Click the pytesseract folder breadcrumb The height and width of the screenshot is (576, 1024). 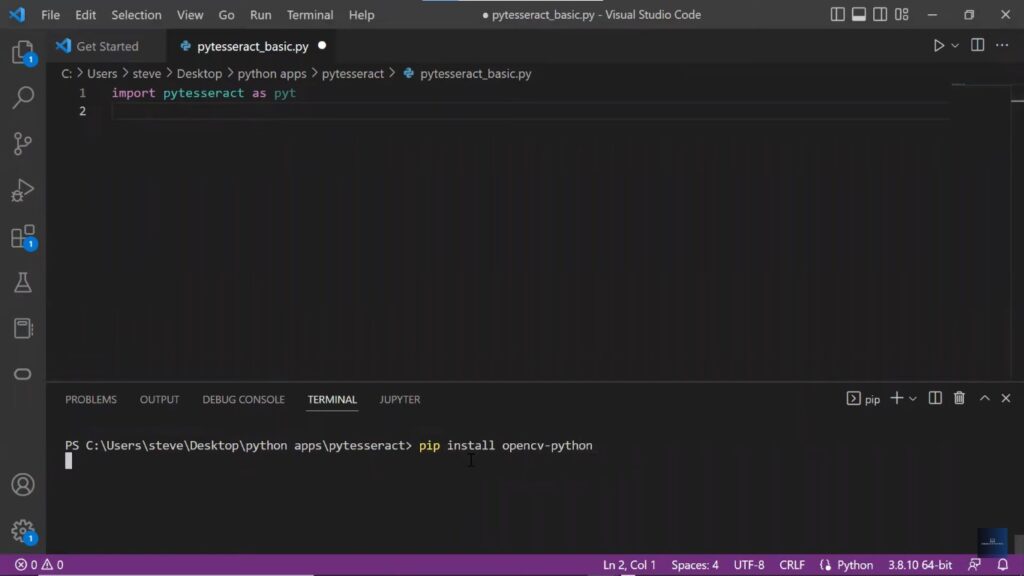click(353, 74)
